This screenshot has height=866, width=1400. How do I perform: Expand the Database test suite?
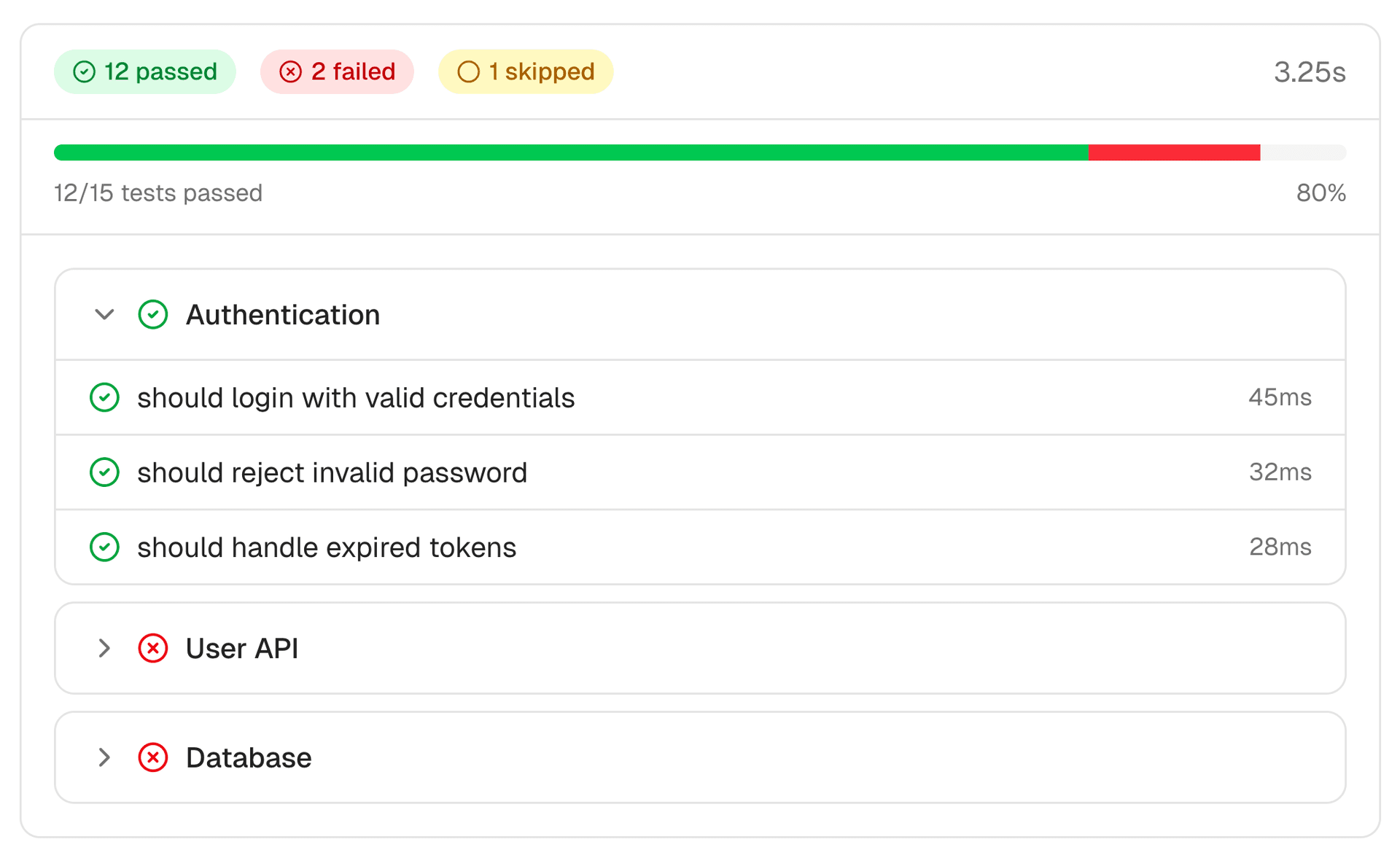point(104,757)
